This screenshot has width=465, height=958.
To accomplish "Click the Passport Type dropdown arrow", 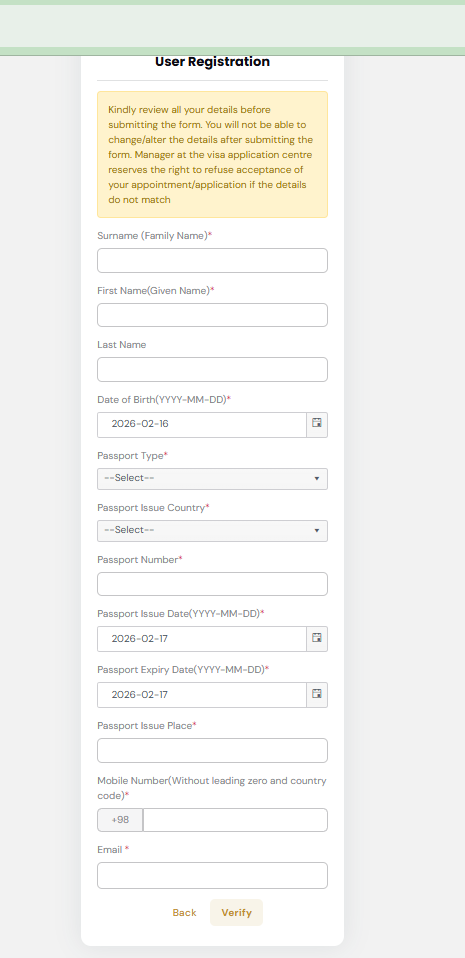I will click(317, 478).
